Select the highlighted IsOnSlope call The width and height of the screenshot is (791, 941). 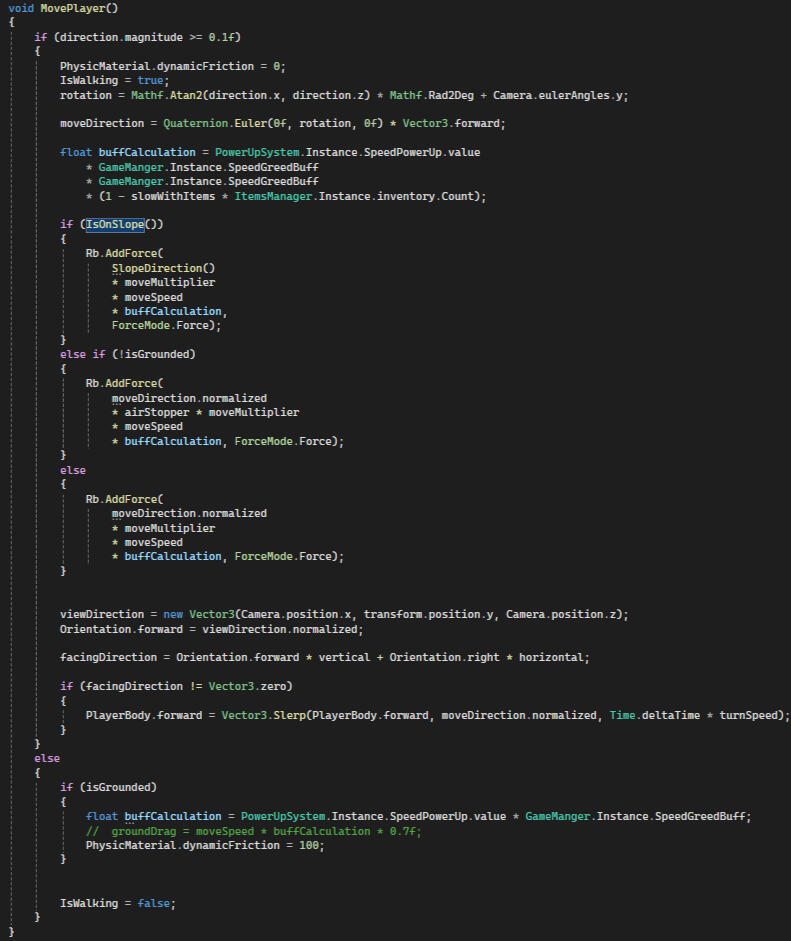click(114, 224)
